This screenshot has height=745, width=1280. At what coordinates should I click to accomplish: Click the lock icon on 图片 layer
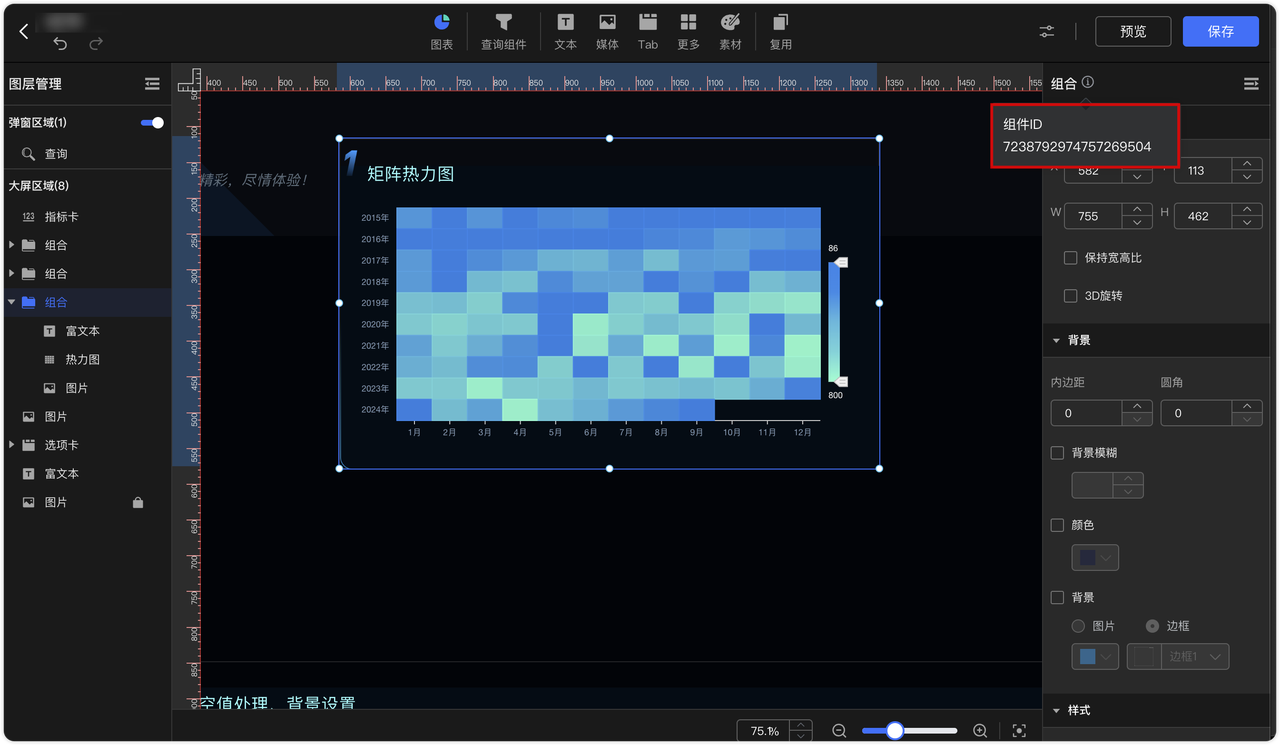pos(138,502)
